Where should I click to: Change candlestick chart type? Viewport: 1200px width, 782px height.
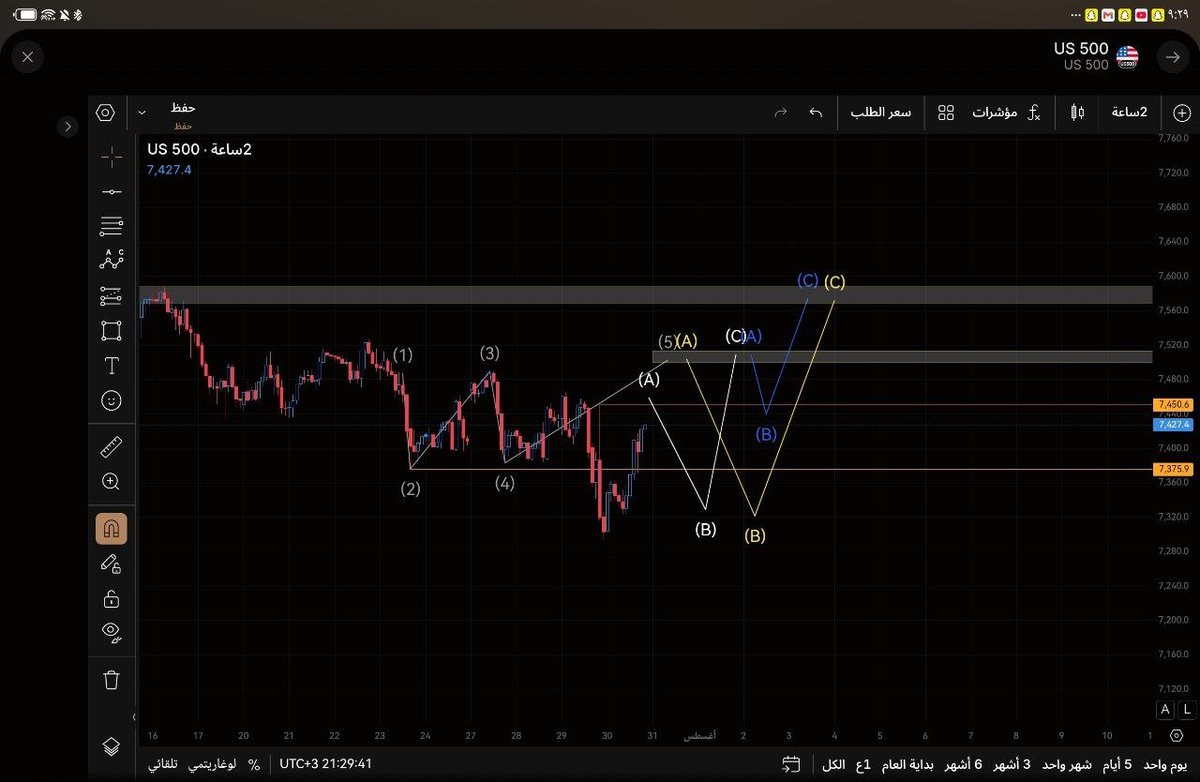[x=1077, y=112]
